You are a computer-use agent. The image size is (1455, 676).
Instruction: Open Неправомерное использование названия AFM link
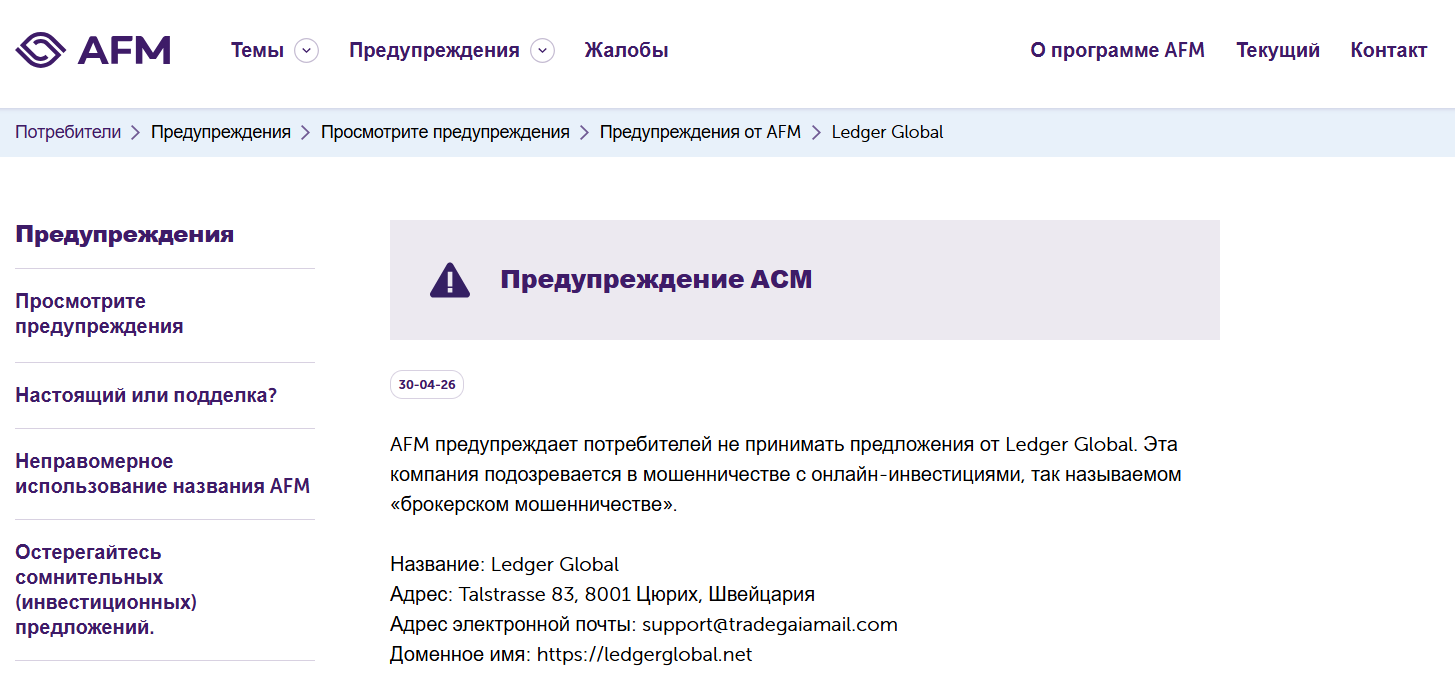pos(162,474)
